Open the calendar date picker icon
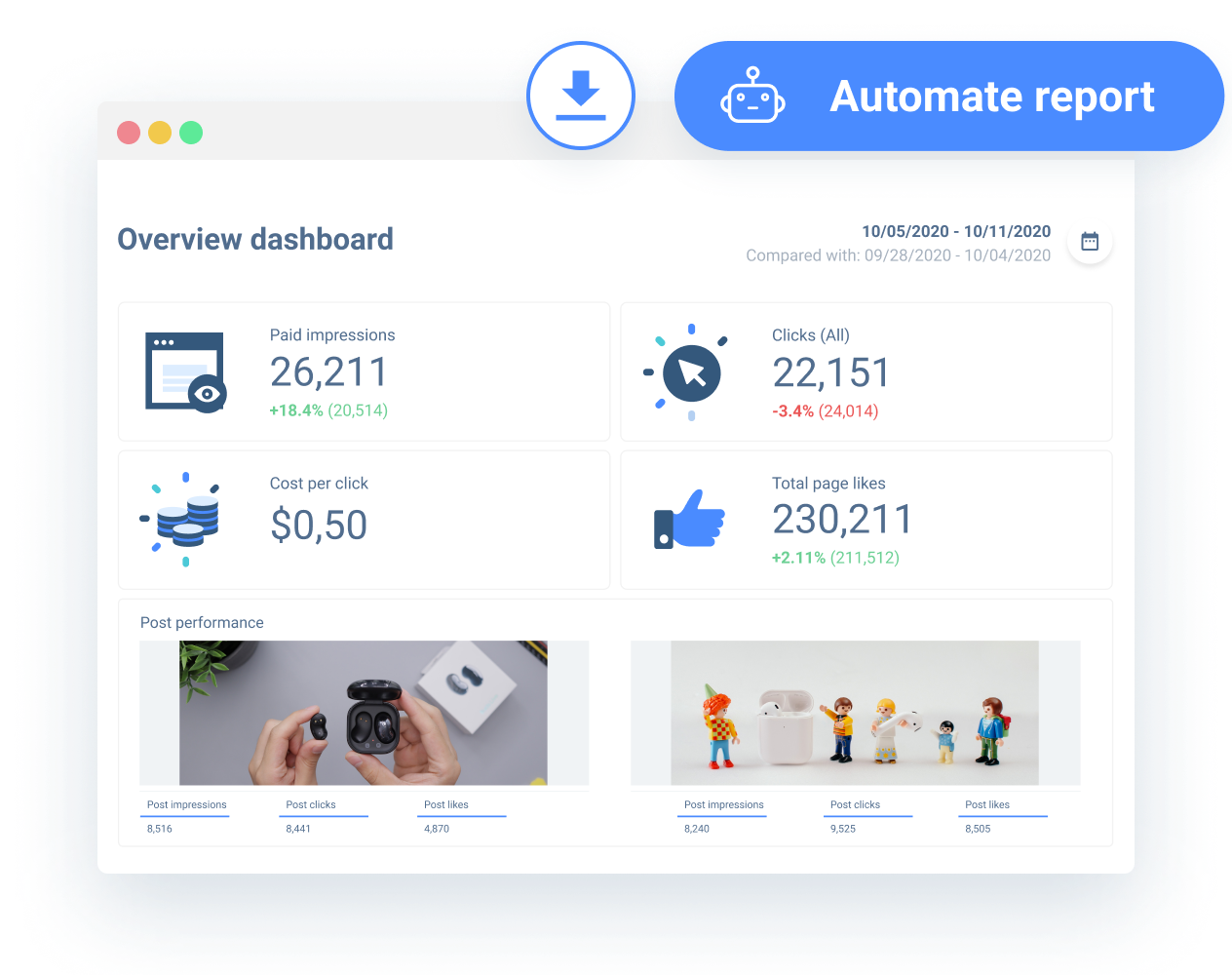The image size is (1232, 975). point(1089,241)
